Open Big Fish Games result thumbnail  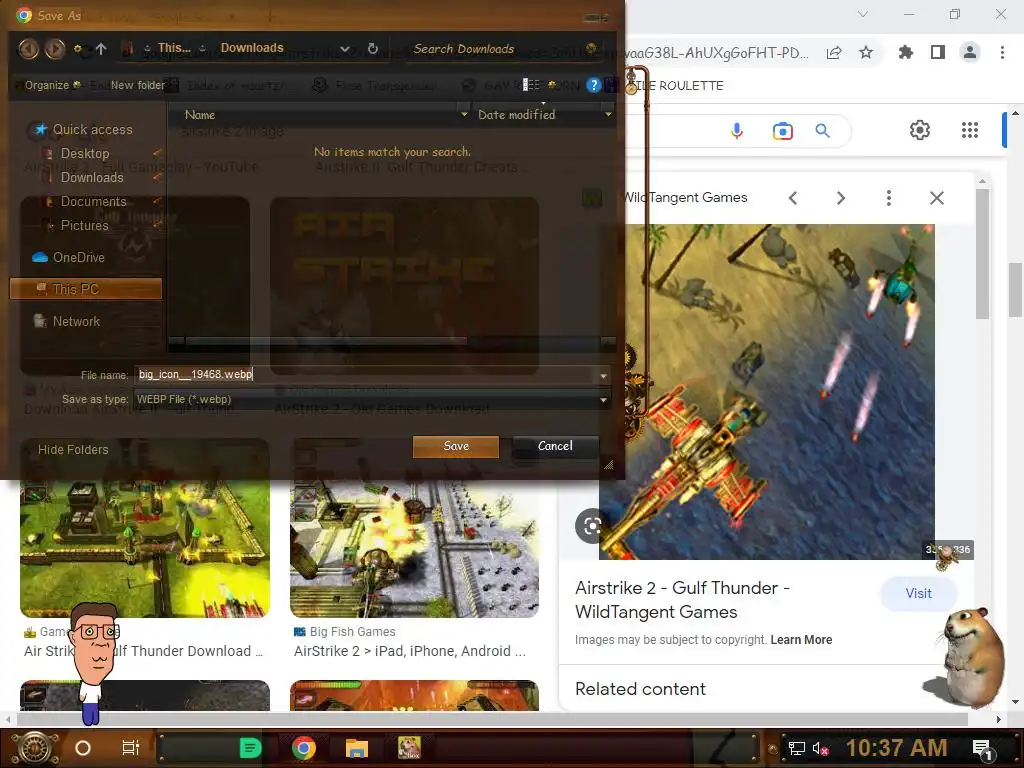[414, 528]
